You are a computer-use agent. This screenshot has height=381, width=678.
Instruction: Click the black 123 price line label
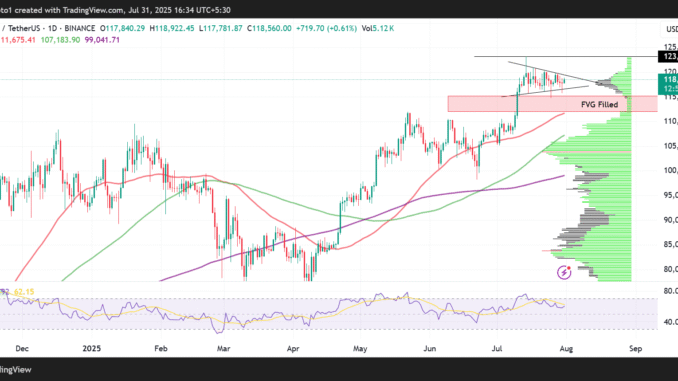click(668, 57)
